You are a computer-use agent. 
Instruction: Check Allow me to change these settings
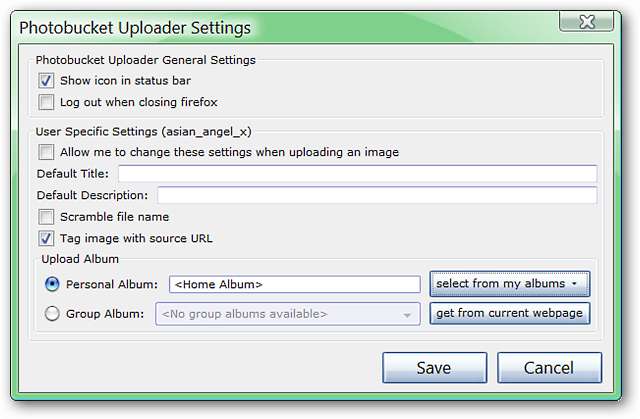click(46, 152)
